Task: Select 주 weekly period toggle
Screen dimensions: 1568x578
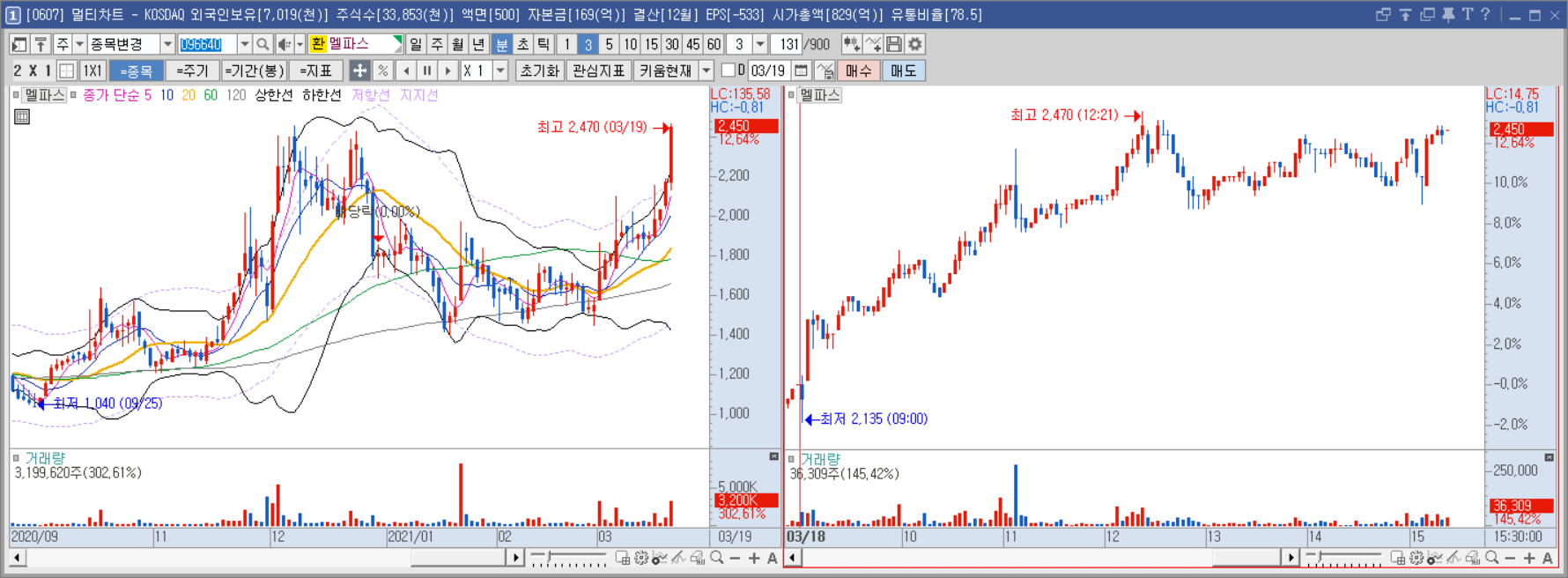Action: coord(437,44)
